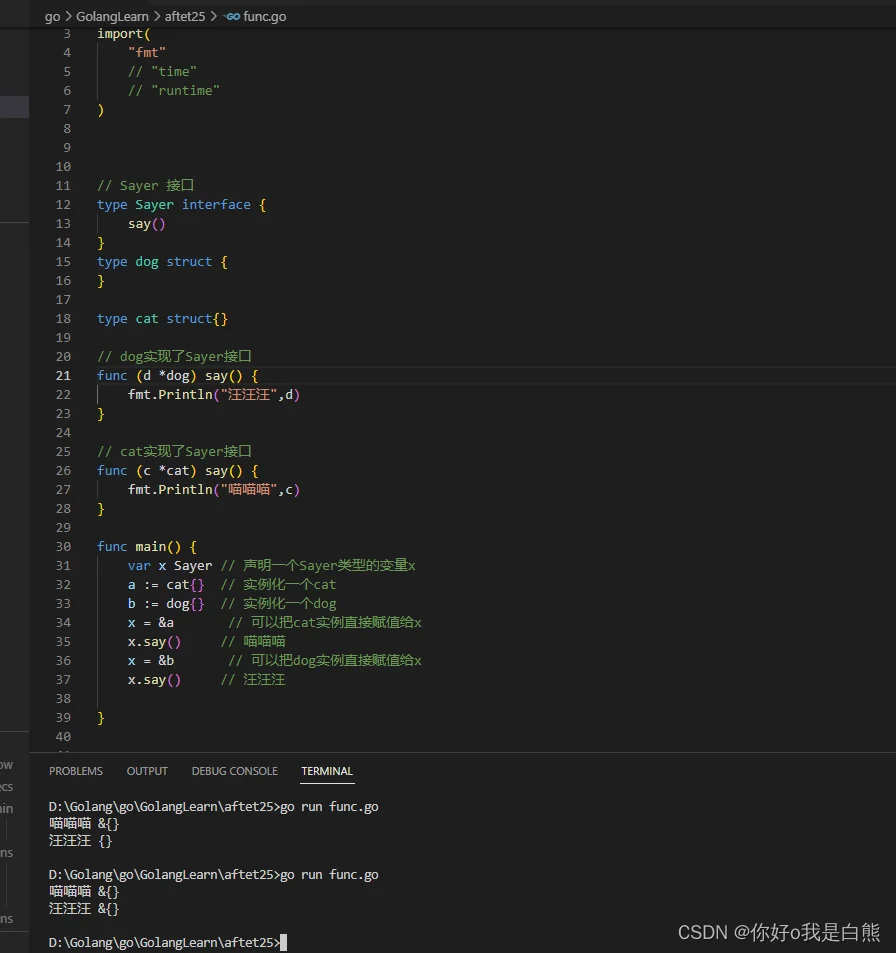Click the '// dog实现了Sayer接口' comment
The height and width of the screenshot is (953, 896).
click(174, 356)
